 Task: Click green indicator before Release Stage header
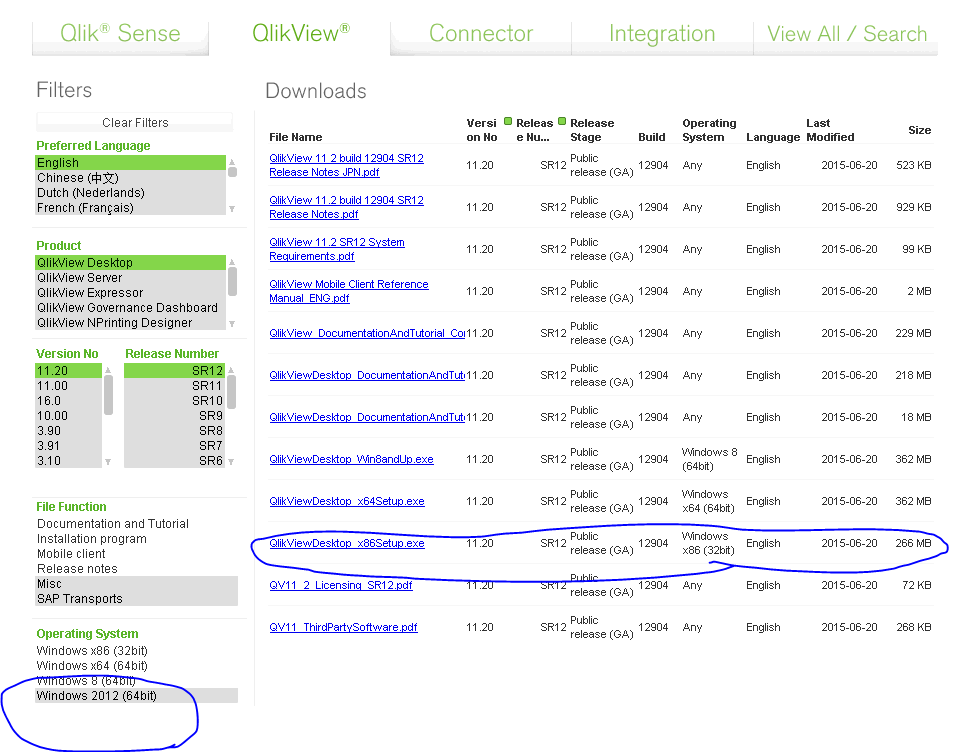(x=562, y=121)
